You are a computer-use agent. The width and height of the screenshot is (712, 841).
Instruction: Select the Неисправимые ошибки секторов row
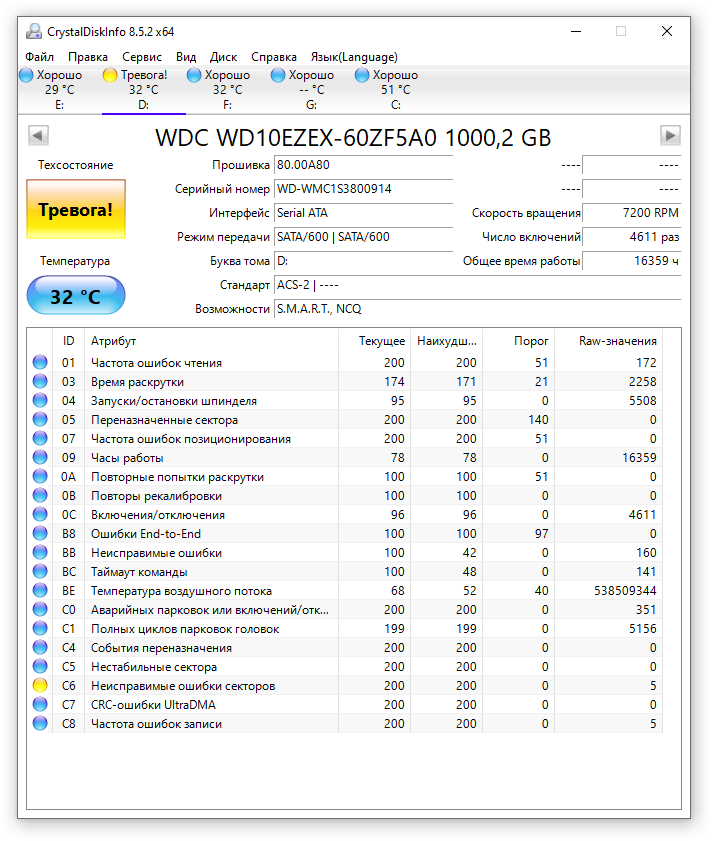click(x=345, y=685)
